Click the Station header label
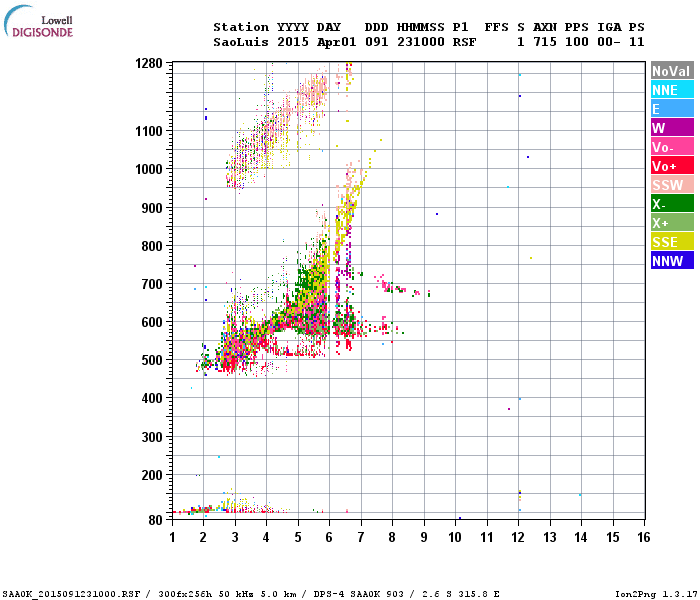The height and width of the screenshot is (600, 700). pos(241,27)
